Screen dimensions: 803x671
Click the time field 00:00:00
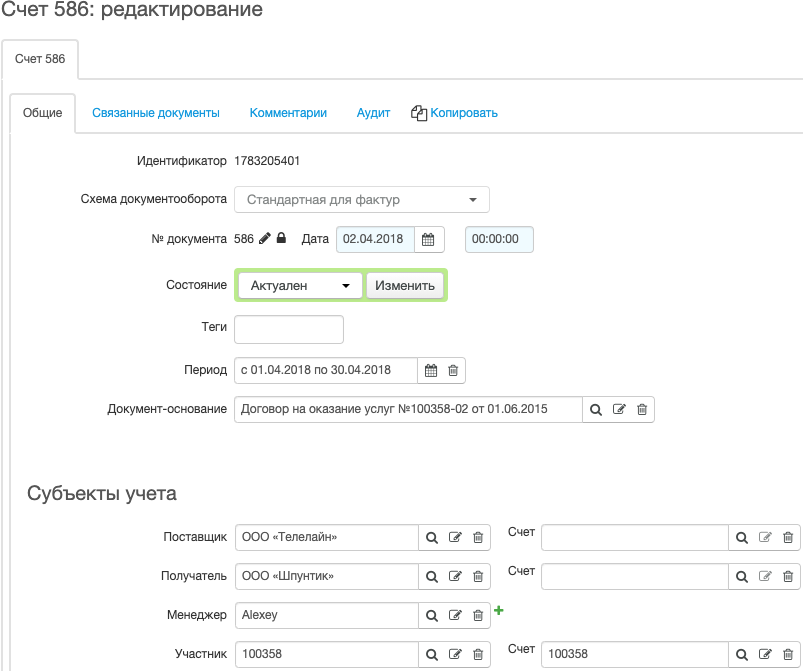click(x=499, y=239)
